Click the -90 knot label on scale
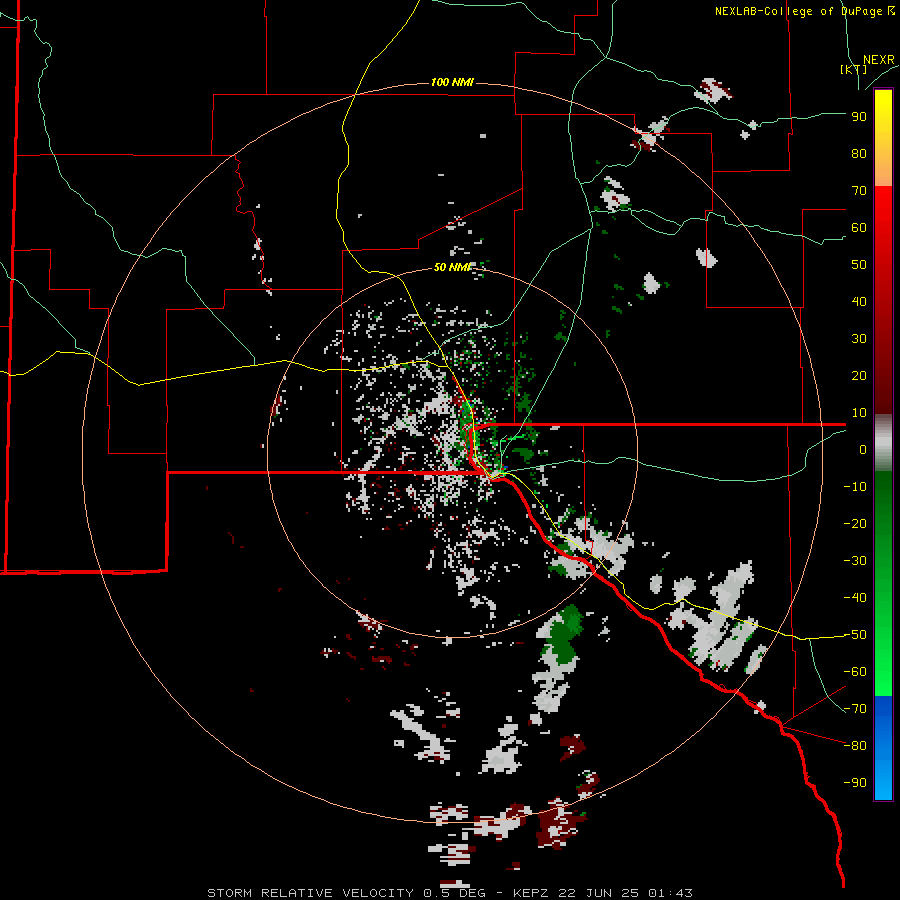 point(855,783)
